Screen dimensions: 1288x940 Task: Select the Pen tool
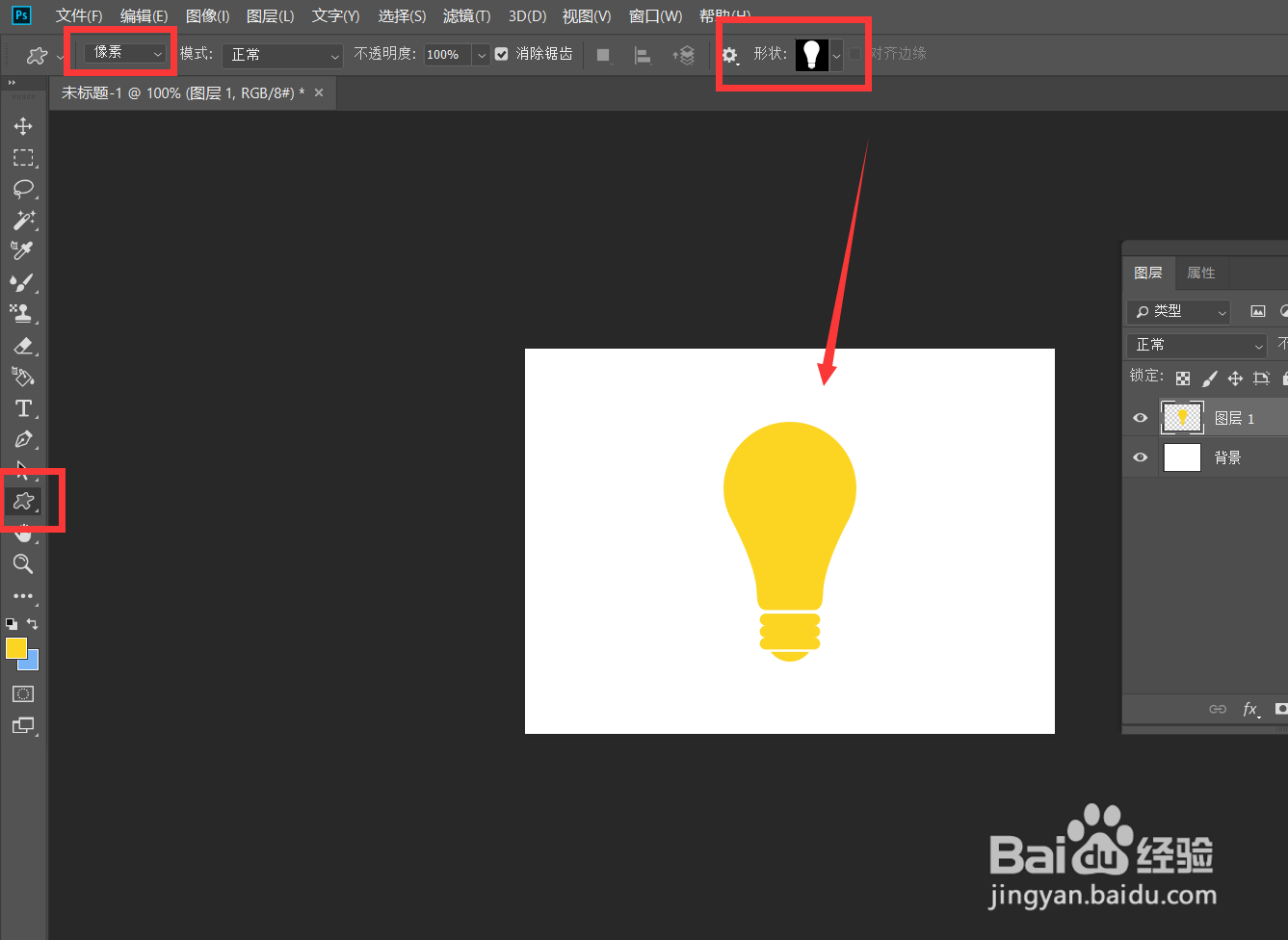(23, 439)
